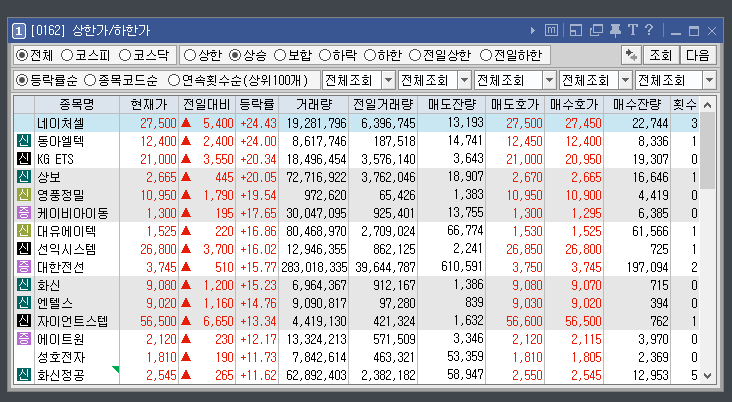Sort by the 매도잔량 column header

point(452,105)
